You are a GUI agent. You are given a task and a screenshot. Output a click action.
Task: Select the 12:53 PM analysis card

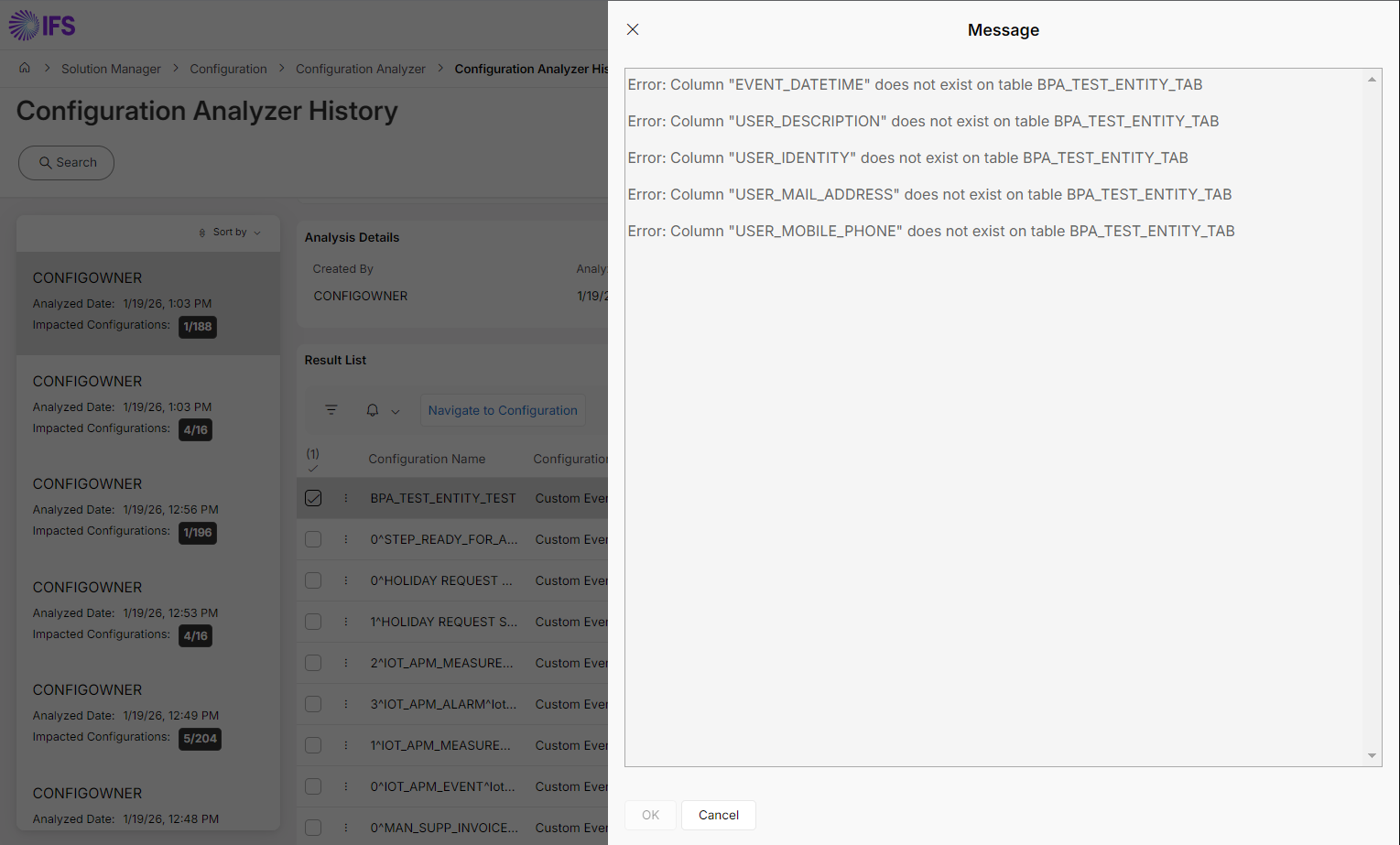[x=148, y=612]
